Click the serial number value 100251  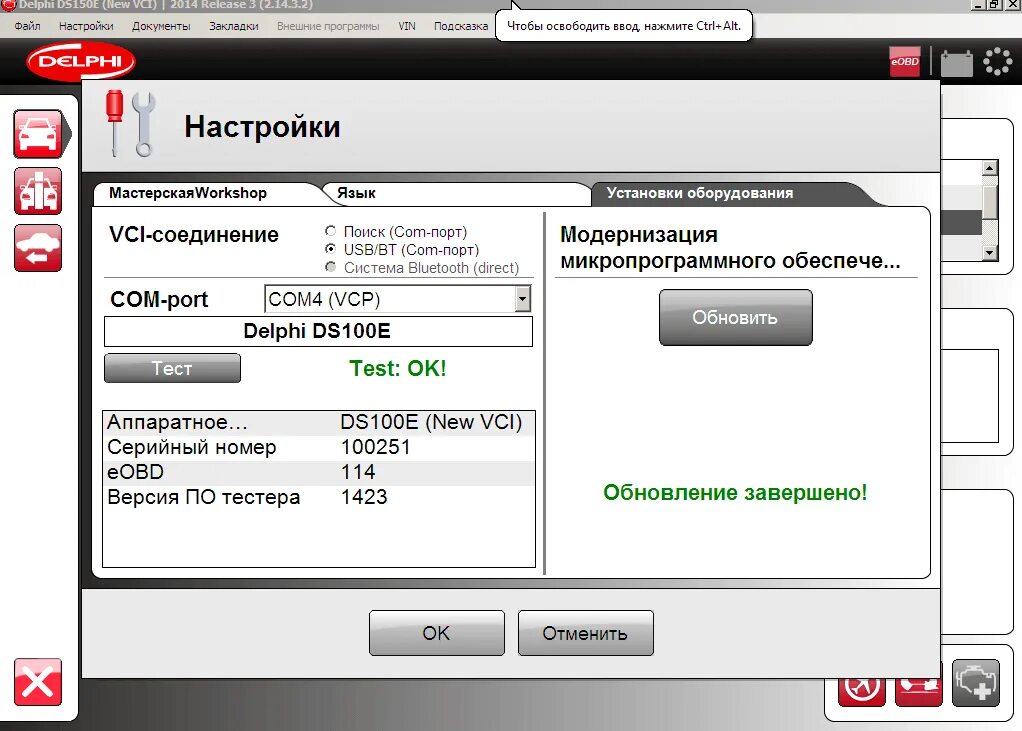(375, 447)
